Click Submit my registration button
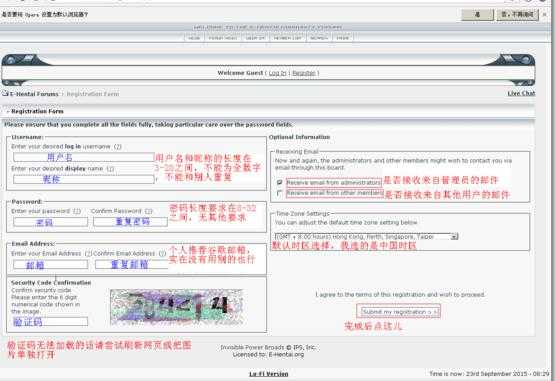This screenshot has height=381, width=556. pos(399,311)
